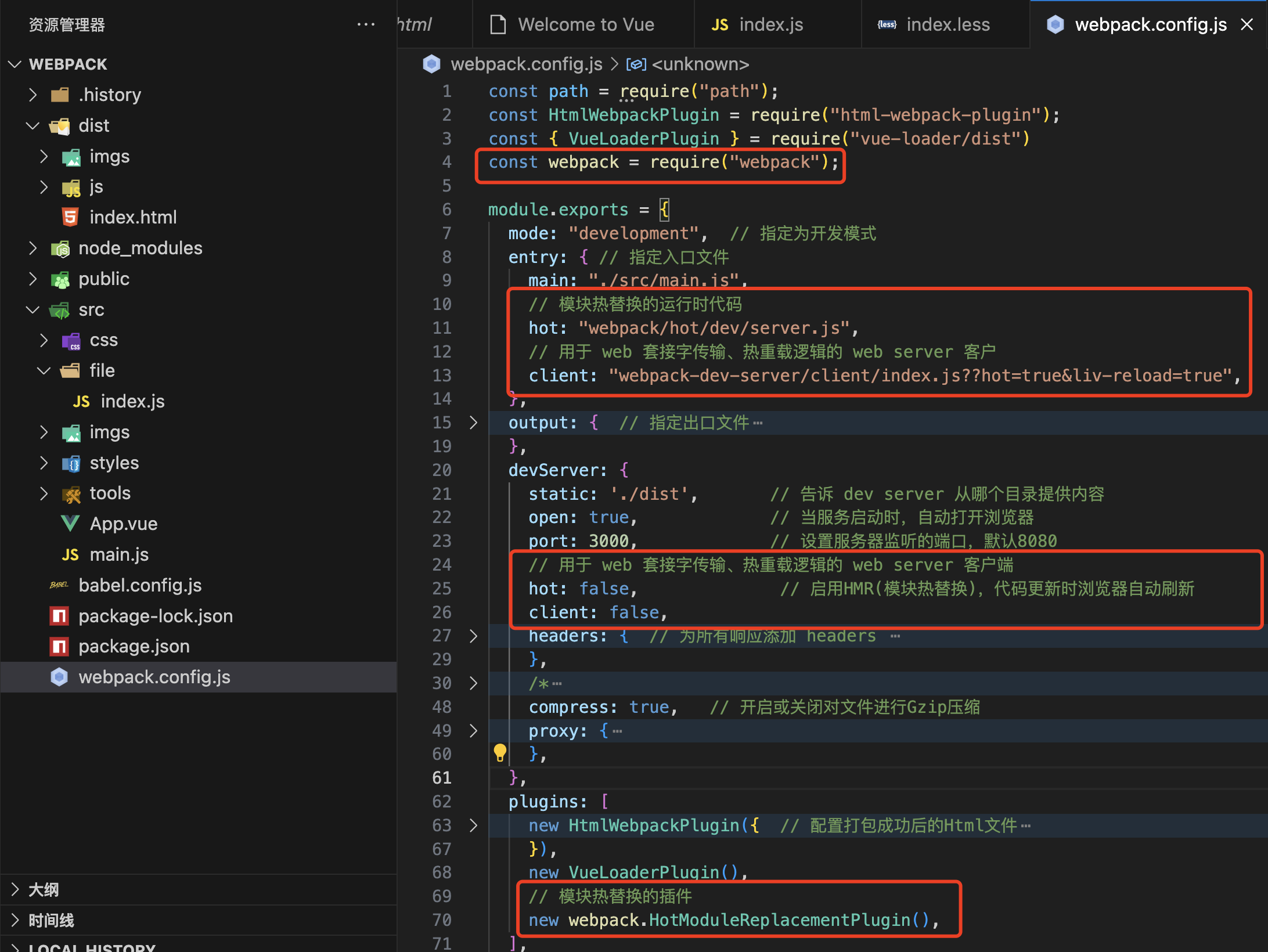Click the HTML5 icon beside index.html
1268x952 pixels.
click(x=70, y=217)
